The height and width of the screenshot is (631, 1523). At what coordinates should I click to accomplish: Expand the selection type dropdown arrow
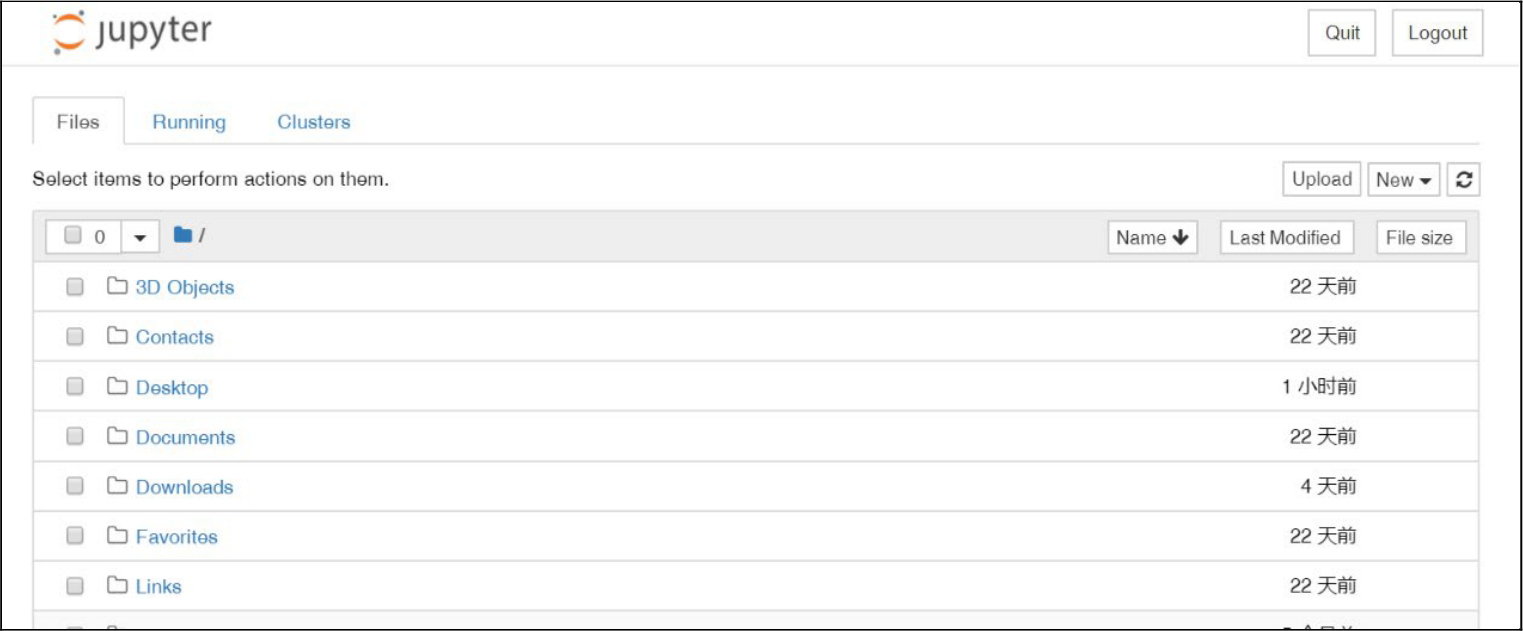pos(140,237)
